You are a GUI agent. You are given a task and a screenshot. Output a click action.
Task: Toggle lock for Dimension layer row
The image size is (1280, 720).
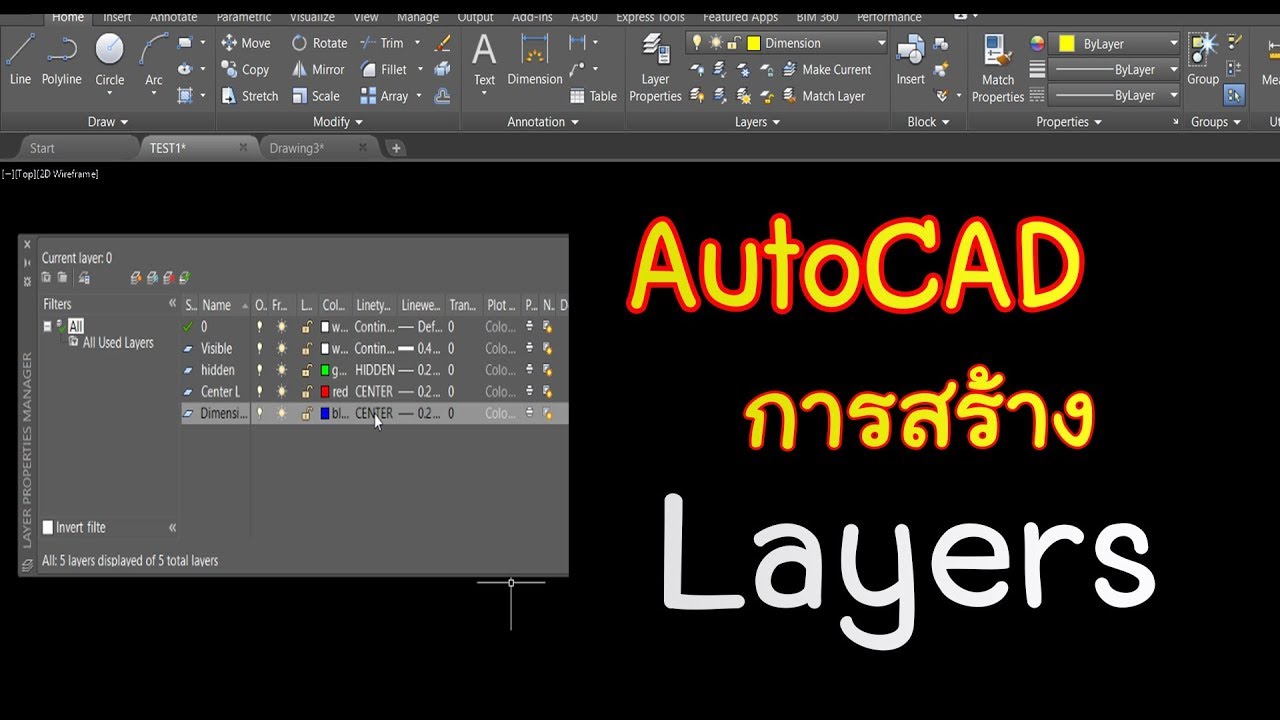pos(307,413)
